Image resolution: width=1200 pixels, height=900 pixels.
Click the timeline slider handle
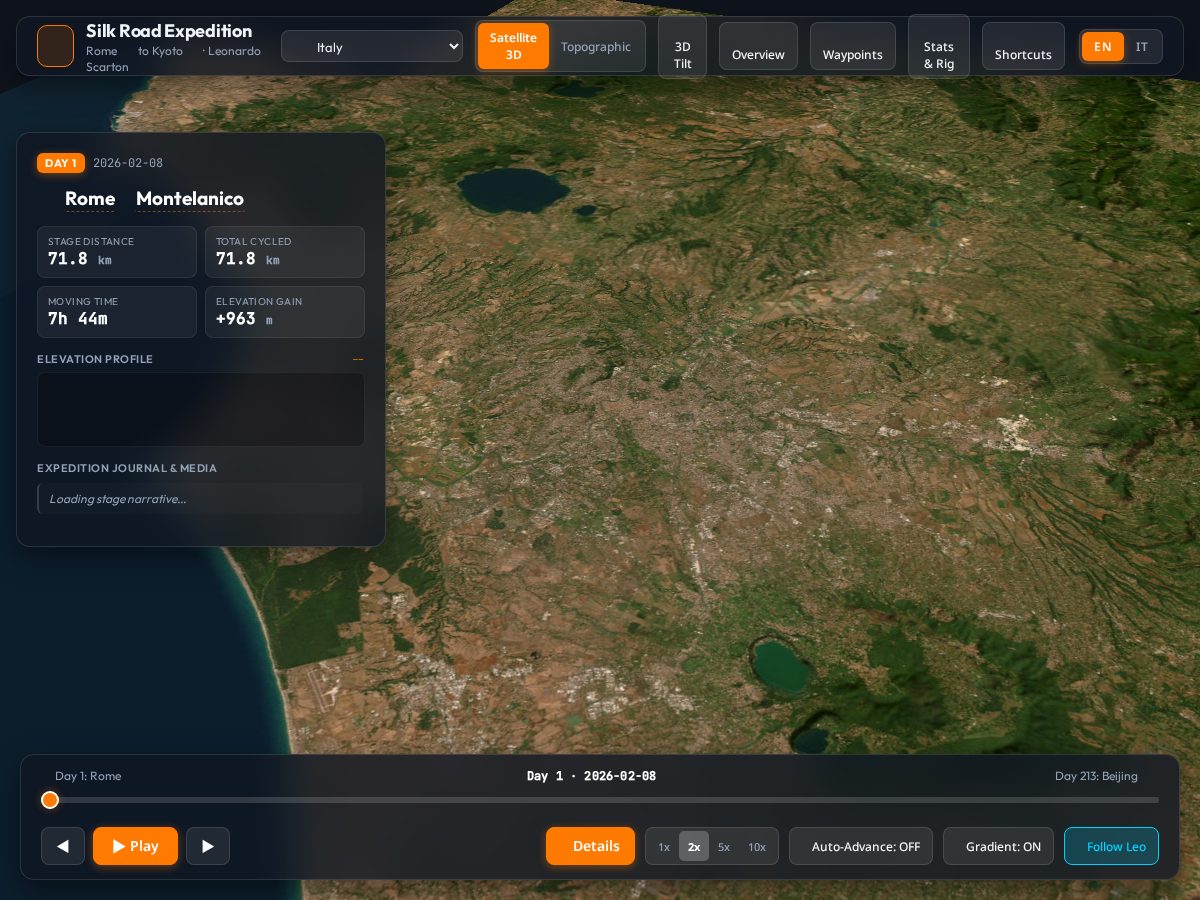50,800
